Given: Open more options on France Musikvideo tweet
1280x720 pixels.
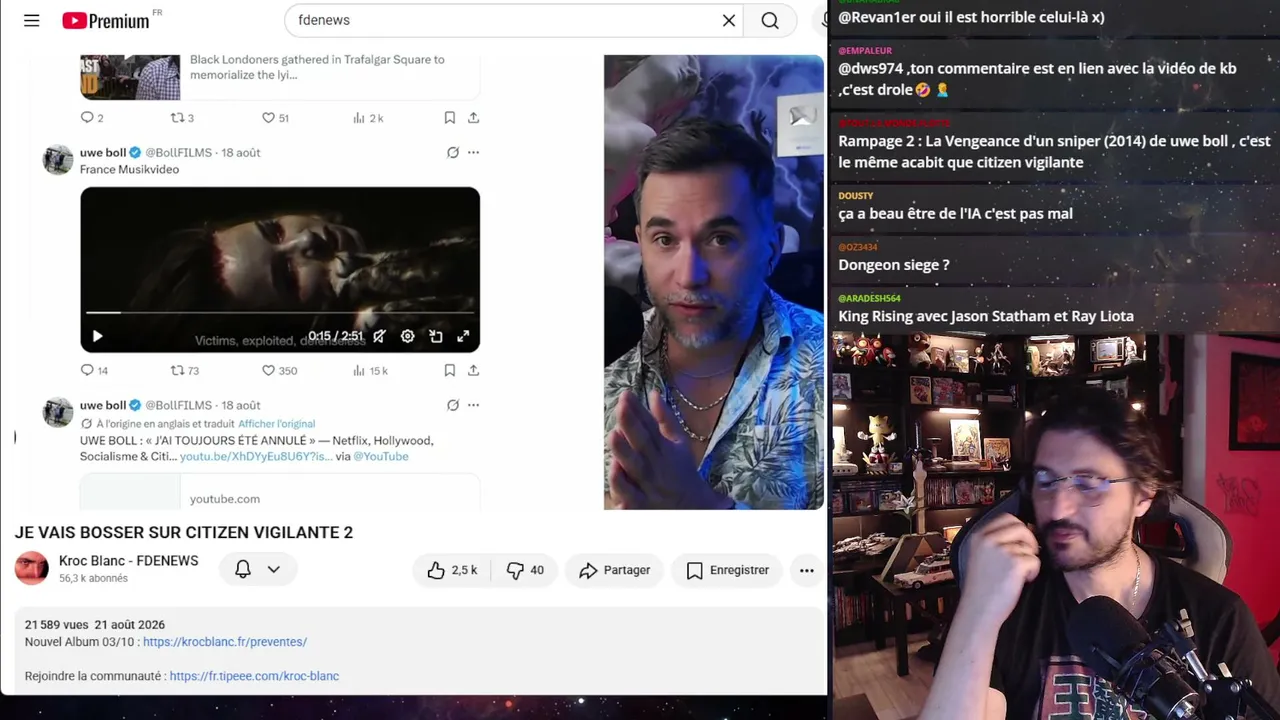Looking at the screenshot, I should point(473,153).
